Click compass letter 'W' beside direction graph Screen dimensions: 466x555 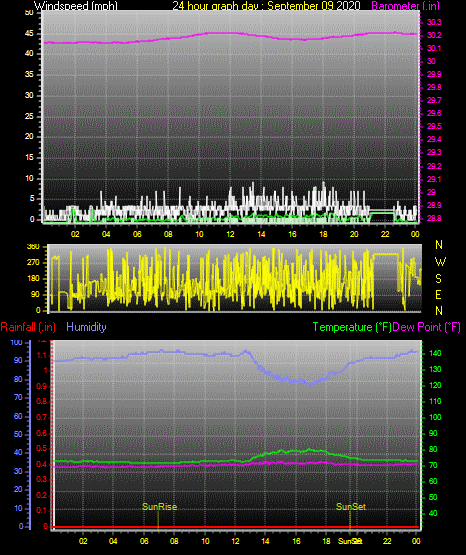click(x=440, y=262)
